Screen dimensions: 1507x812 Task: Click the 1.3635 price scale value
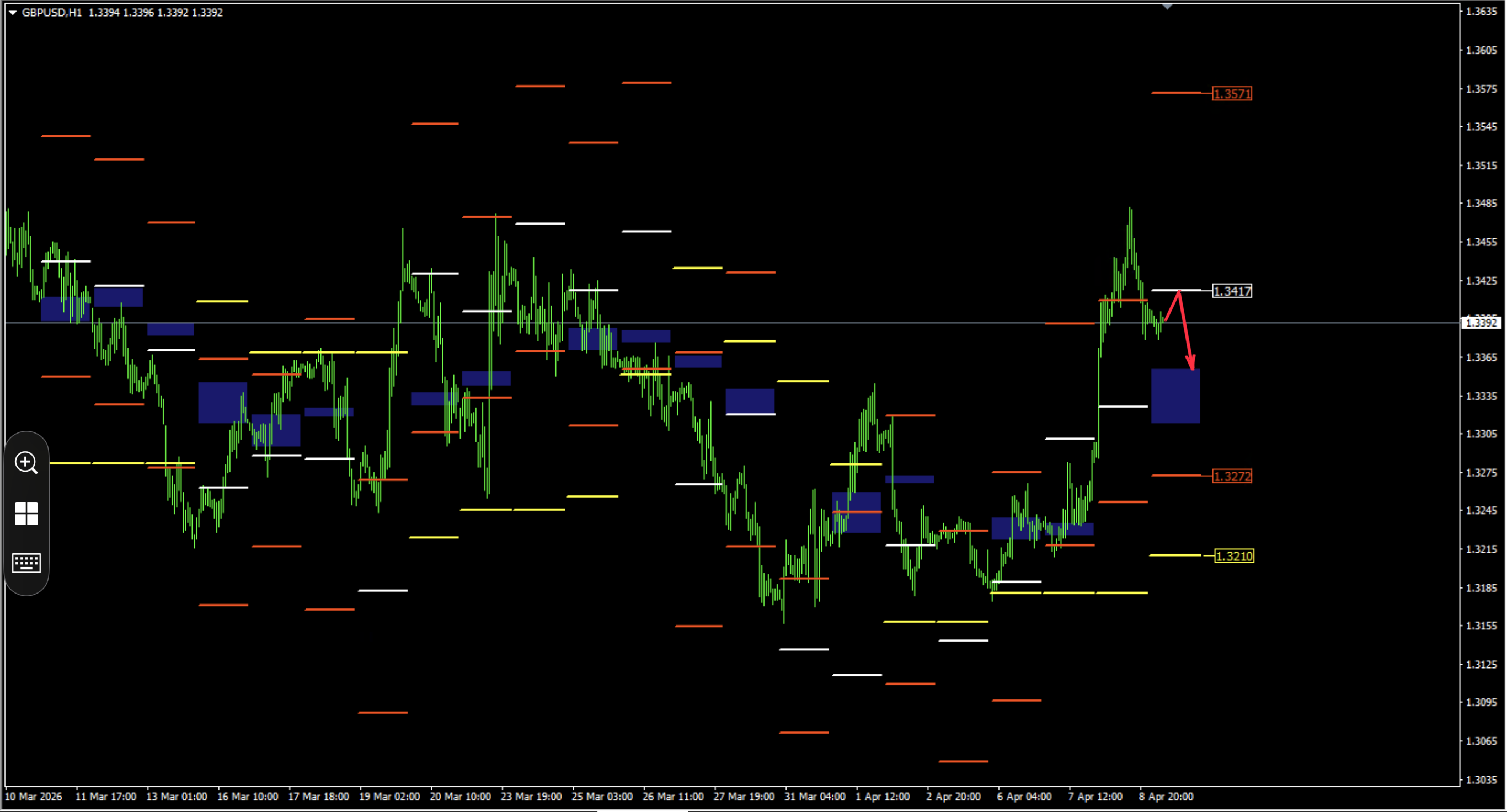1481,11
